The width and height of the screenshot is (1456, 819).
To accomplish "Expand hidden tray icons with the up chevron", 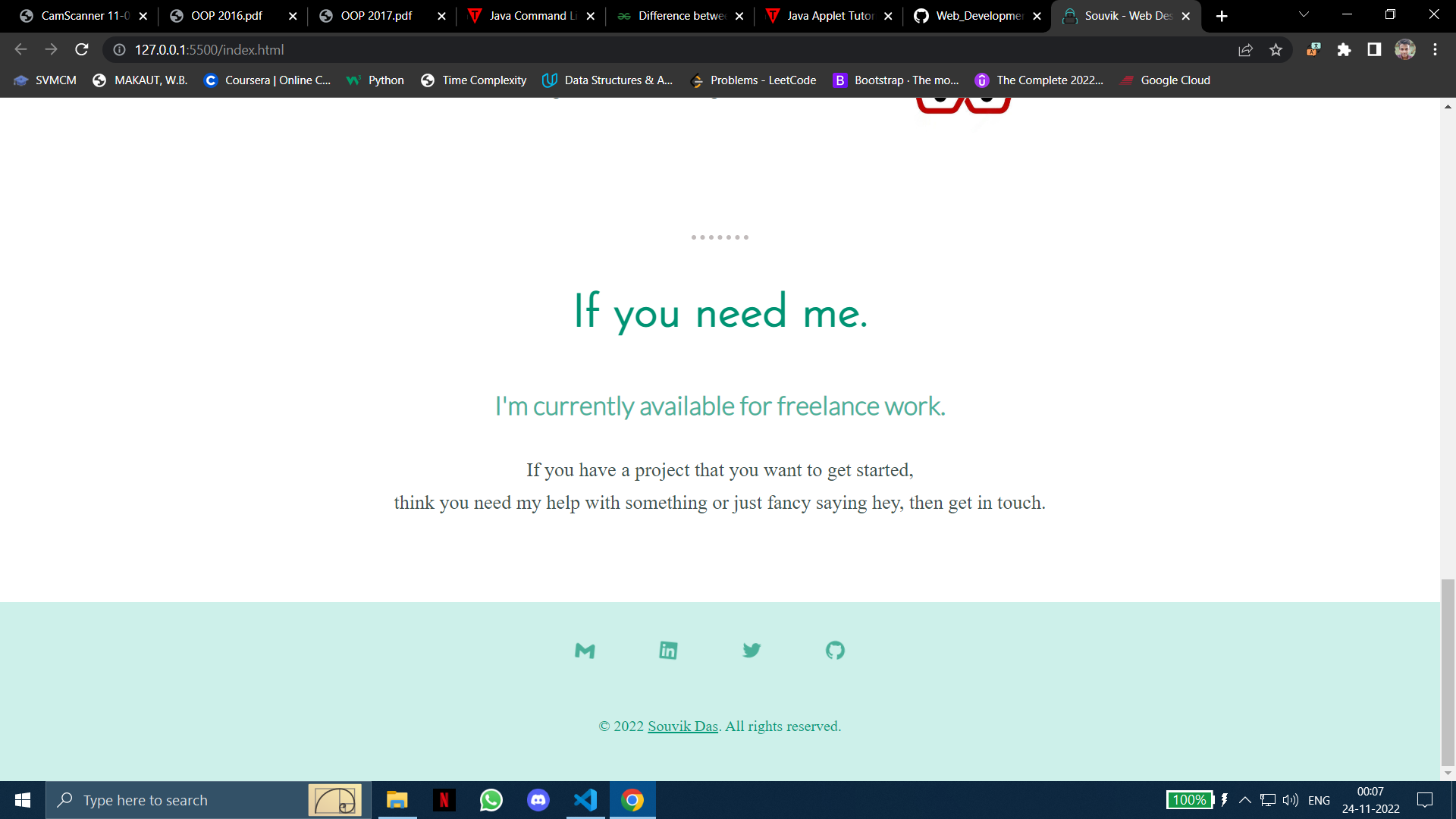I will [1244, 799].
